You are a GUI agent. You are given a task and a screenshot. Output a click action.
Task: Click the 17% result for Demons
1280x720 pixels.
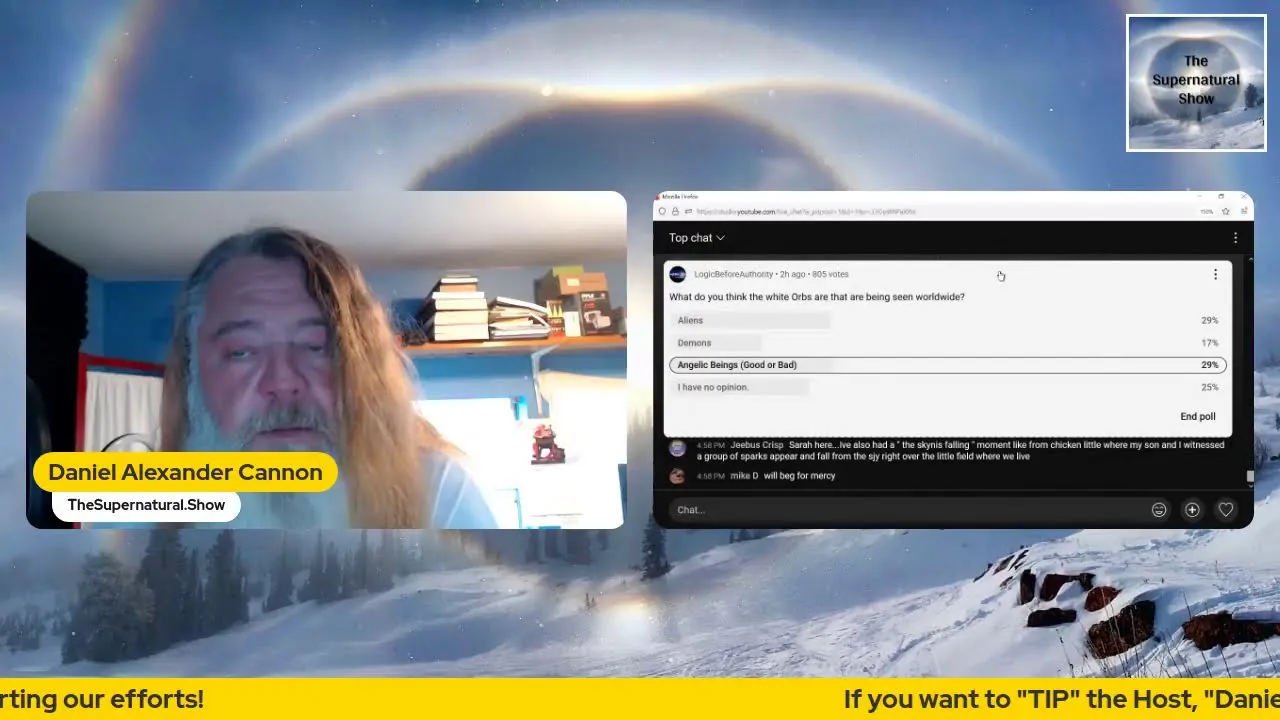click(1209, 343)
